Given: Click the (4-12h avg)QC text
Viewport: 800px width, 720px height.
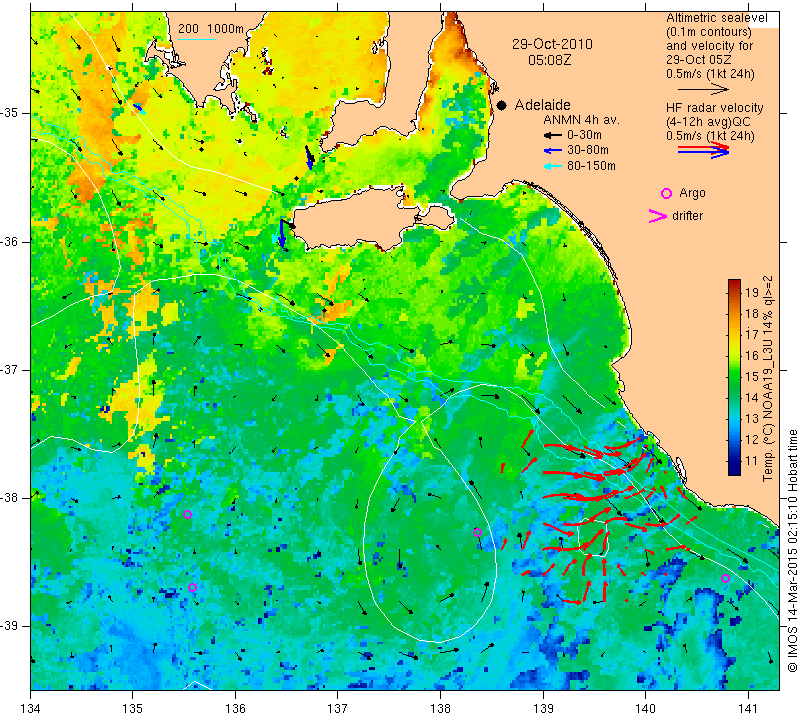Looking at the screenshot, I should click(710, 122).
